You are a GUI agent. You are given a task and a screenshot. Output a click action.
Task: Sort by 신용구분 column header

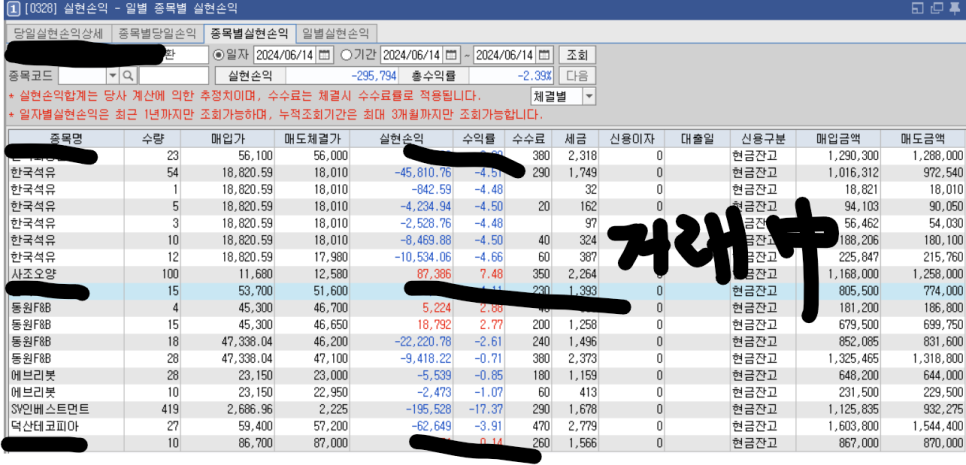pyautogui.click(x=763, y=138)
